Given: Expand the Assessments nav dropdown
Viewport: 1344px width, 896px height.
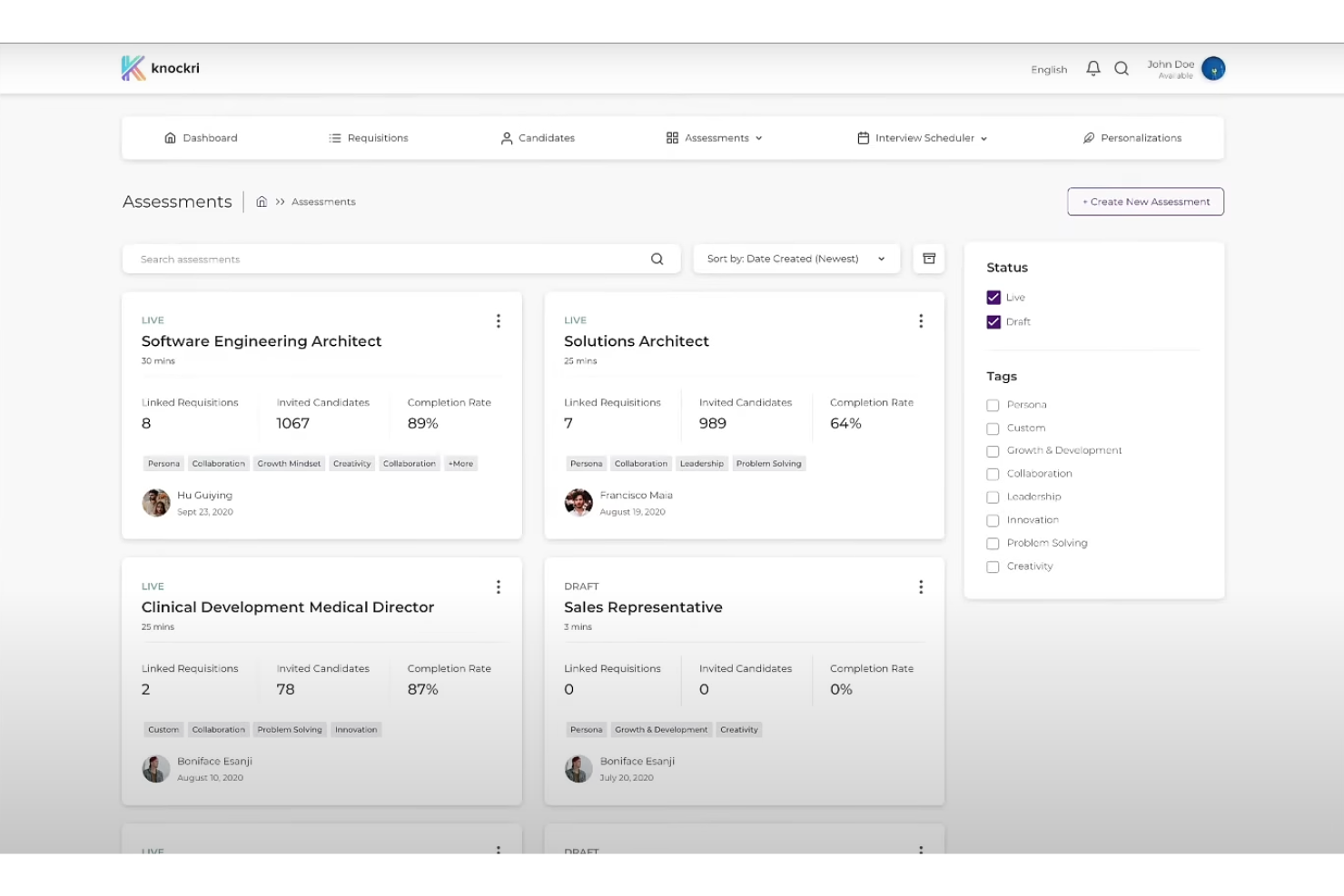Looking at the screenshot, I should click(715, 138).
